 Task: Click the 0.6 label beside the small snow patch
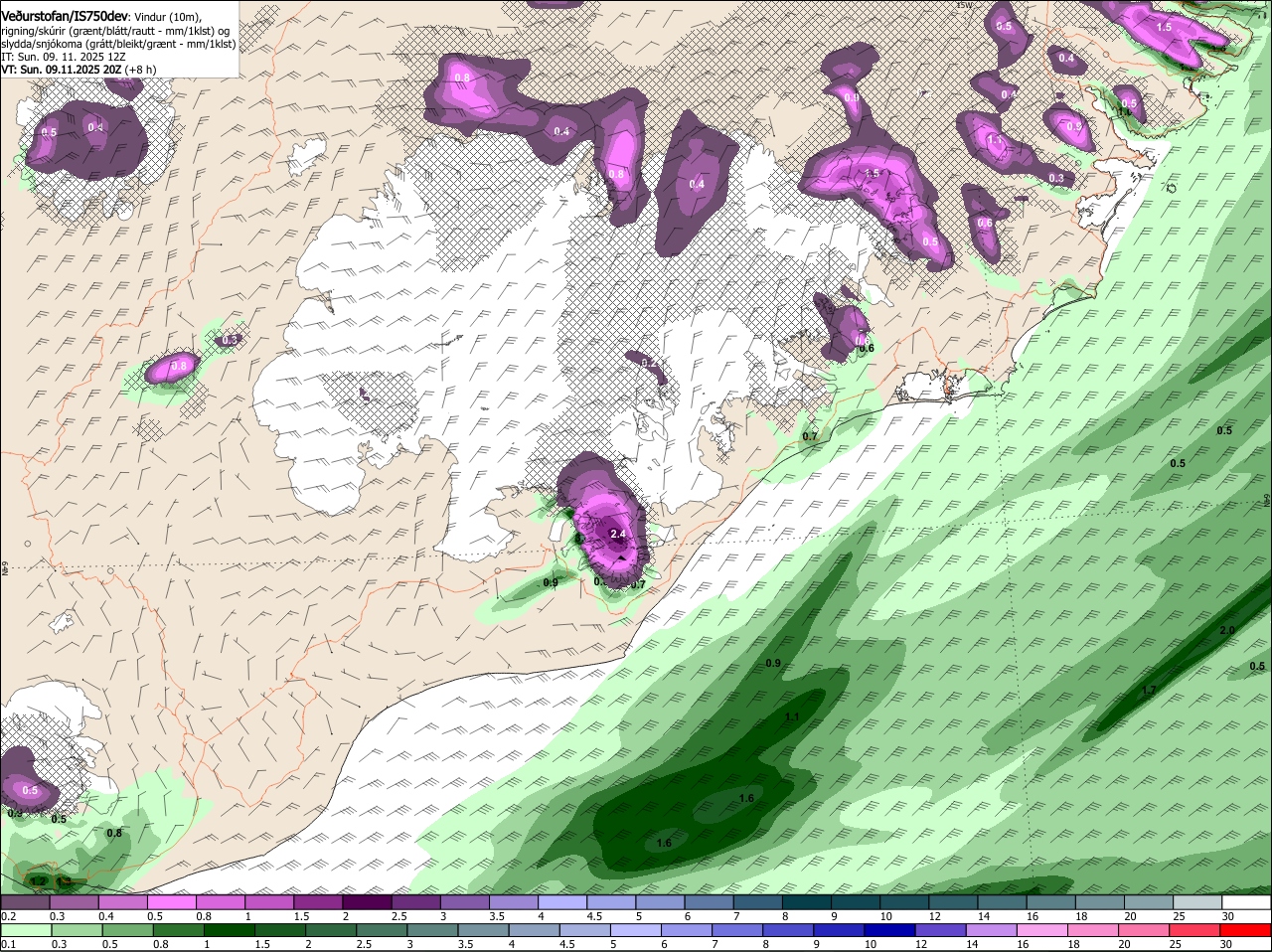866,348
